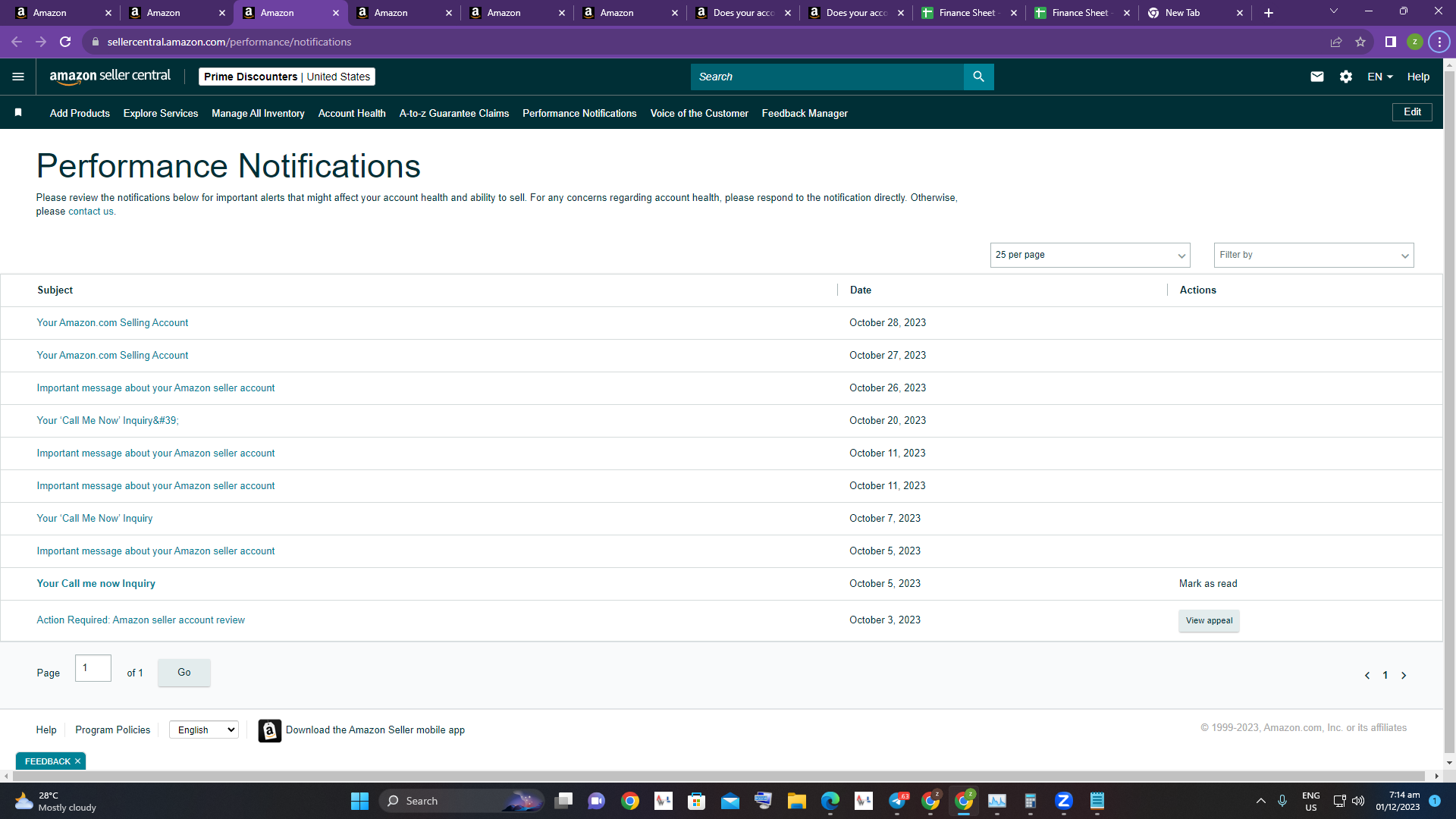Expand the 25 per page dropdown
1456x819 pixels.
coord(1090,255)
